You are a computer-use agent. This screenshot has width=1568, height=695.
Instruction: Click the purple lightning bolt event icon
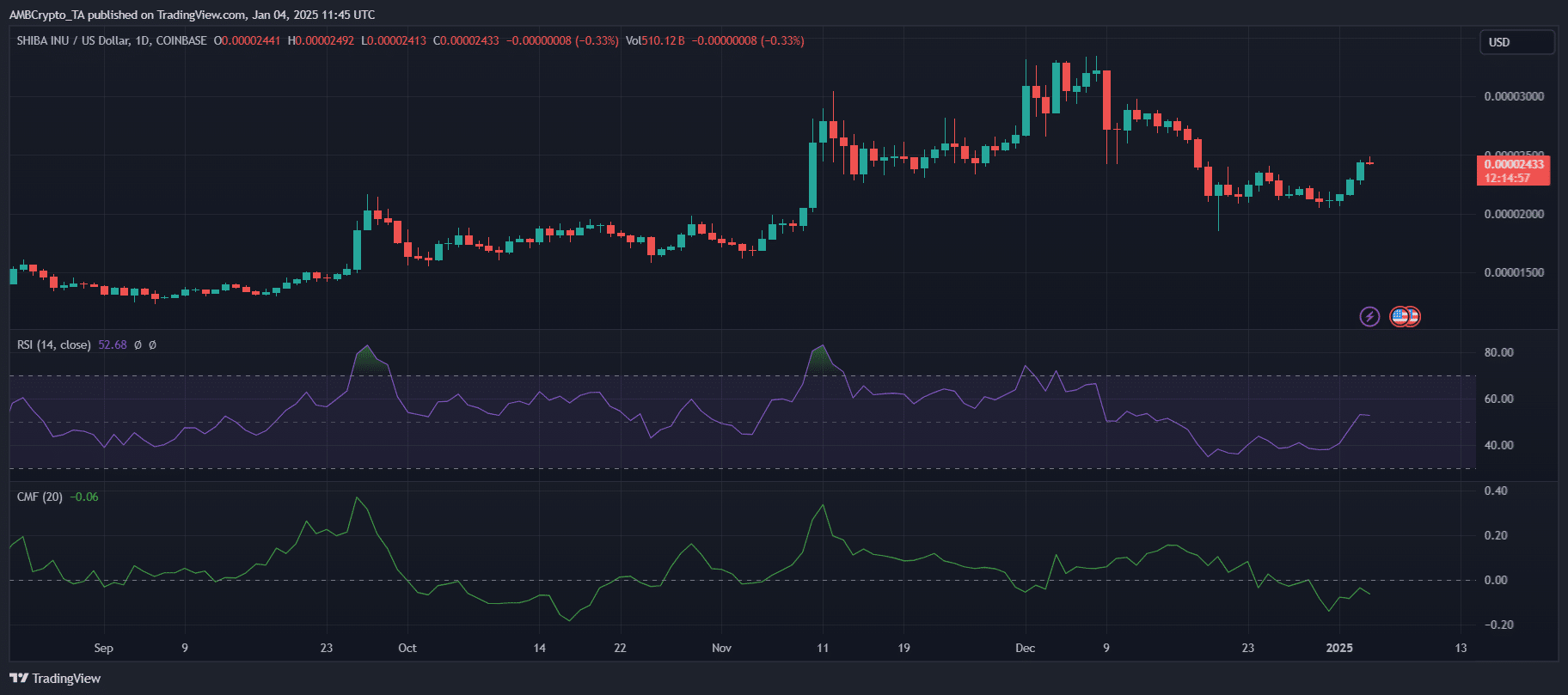tap(1369, 317)
